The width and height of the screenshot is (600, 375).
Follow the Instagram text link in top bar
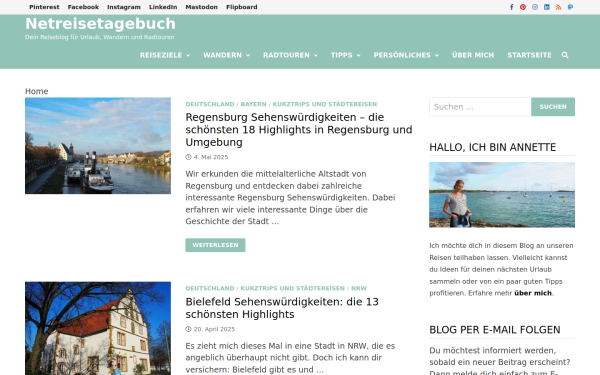pos(124,7)
